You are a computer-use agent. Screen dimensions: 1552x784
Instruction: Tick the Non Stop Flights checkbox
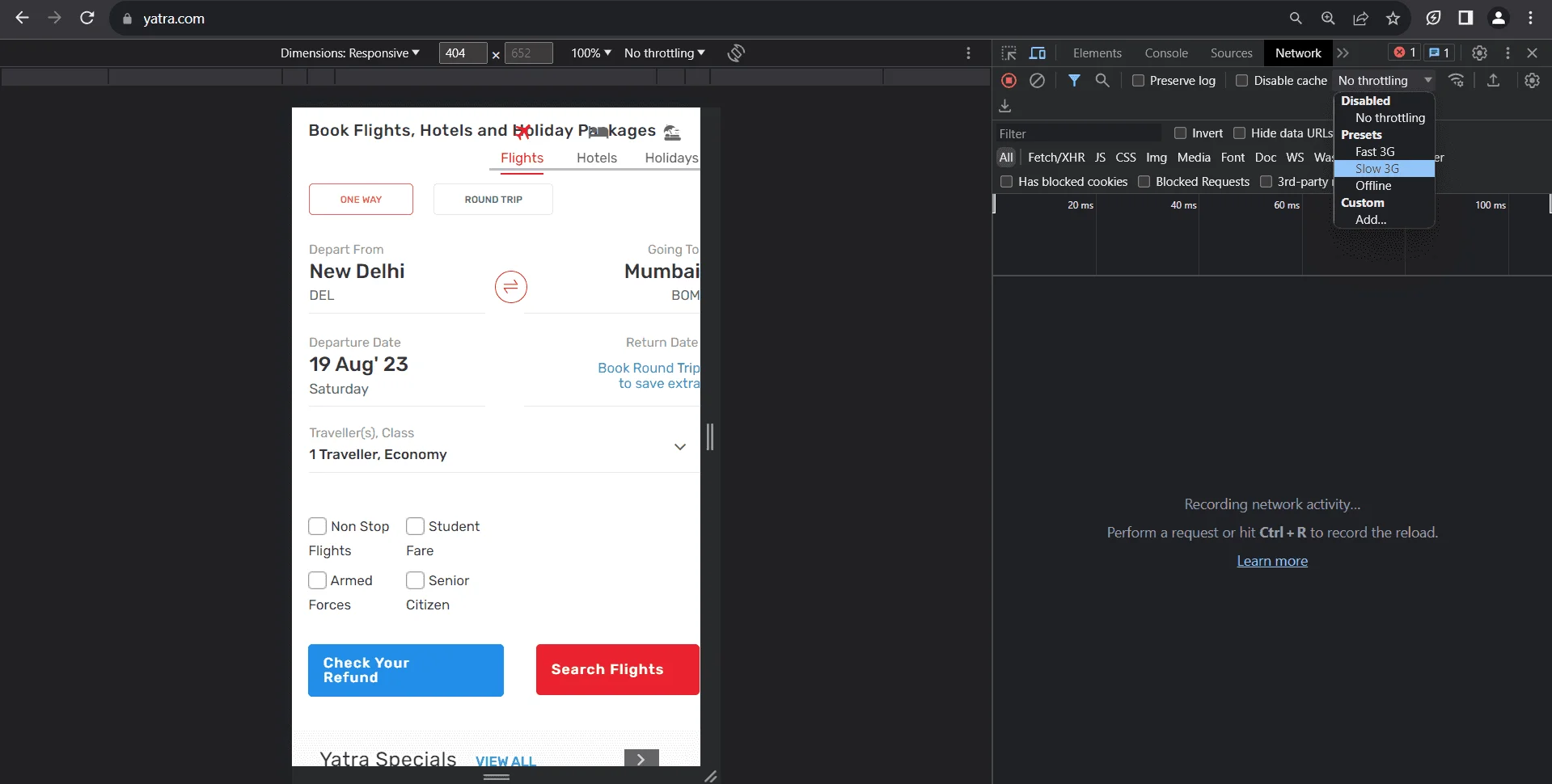[x=317, y=526]
